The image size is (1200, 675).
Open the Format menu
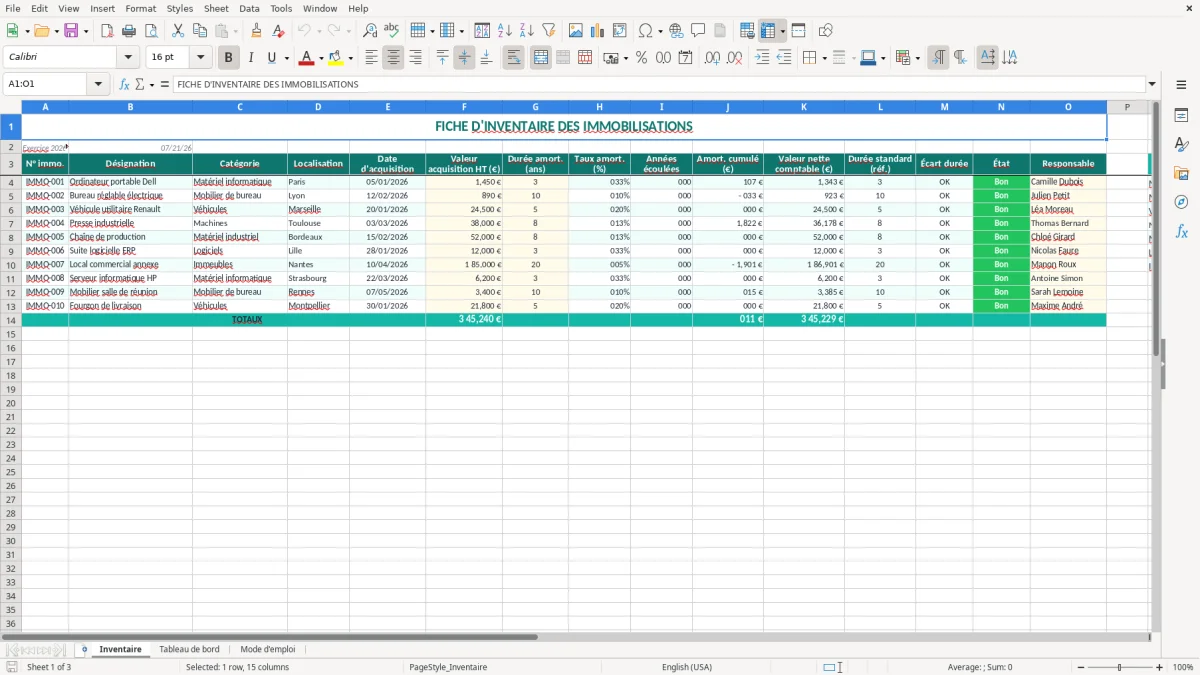point(141,8)
